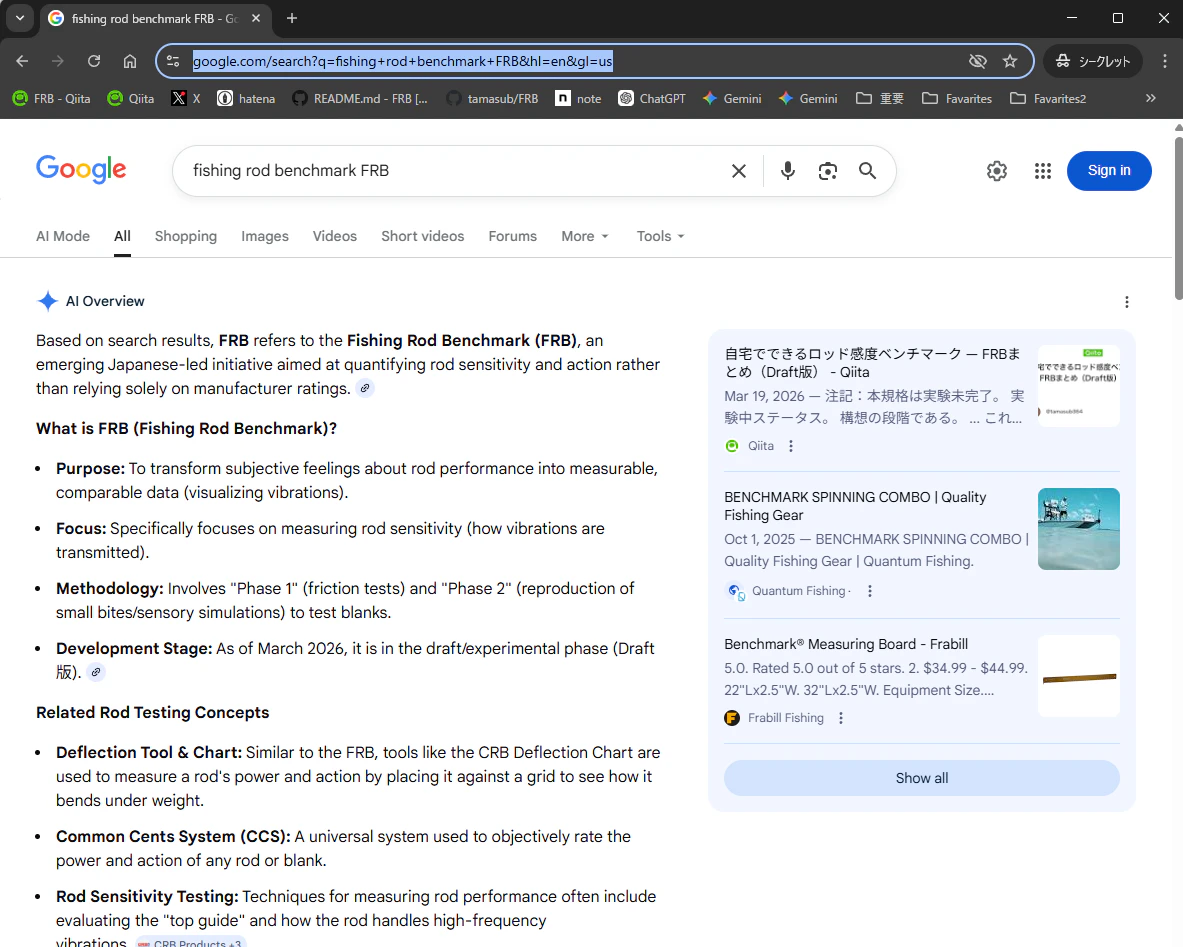Click the Sign in button

[1109, 171]
